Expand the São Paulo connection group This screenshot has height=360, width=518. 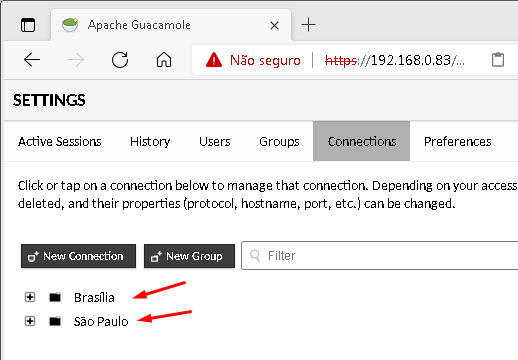[30, 321]
